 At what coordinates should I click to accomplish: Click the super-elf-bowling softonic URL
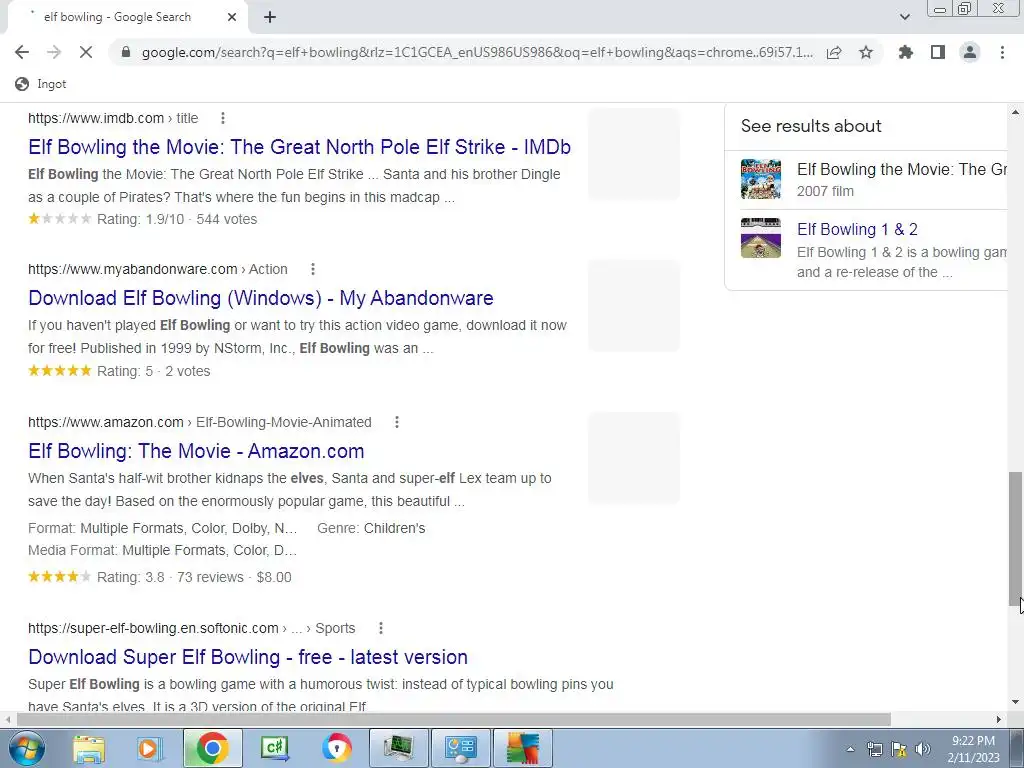[191, 628]
